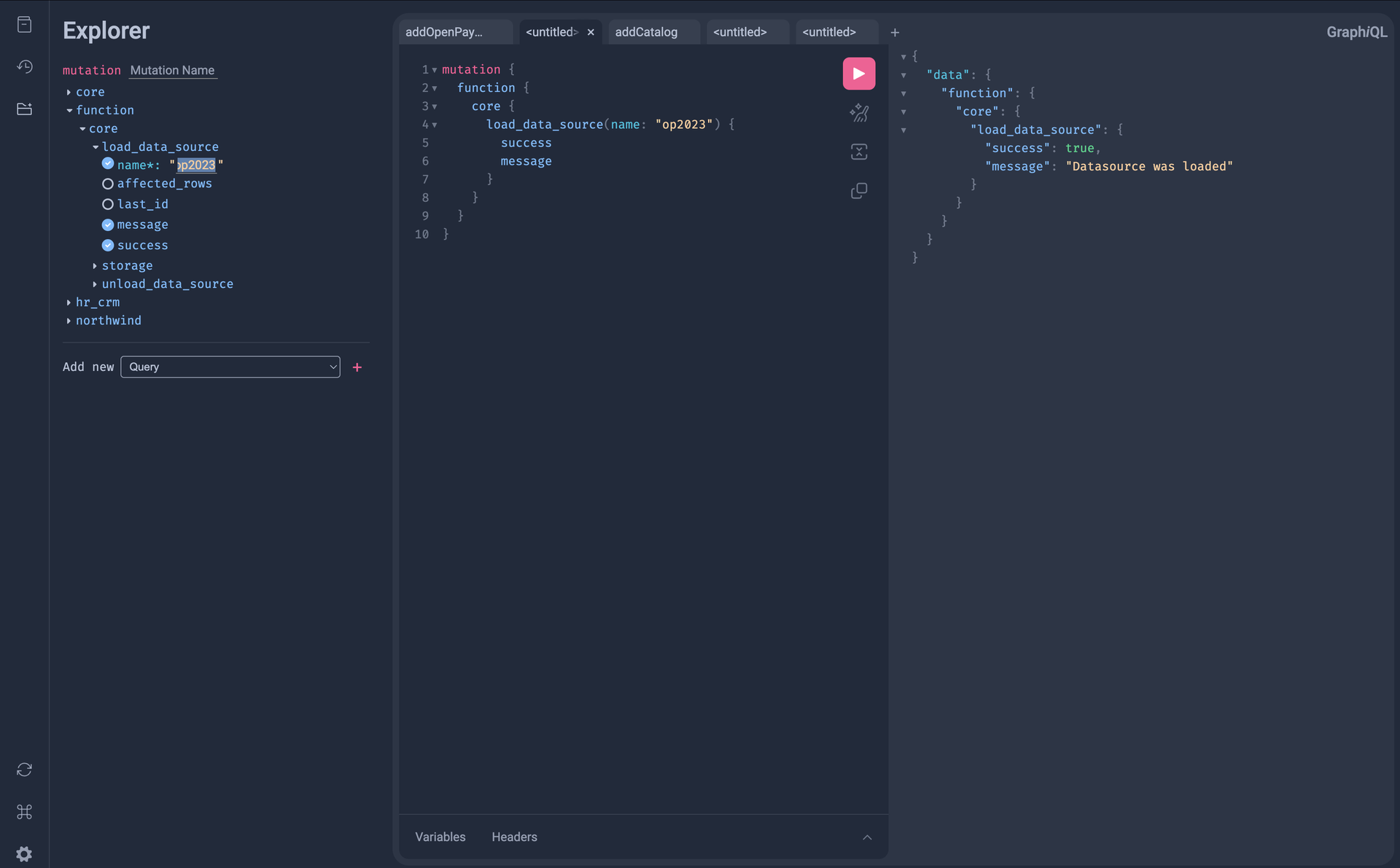Execute the mutation with the pink play button
Image resolution: width=1400 pixels, height=868 pixels.
click(858, 74)
